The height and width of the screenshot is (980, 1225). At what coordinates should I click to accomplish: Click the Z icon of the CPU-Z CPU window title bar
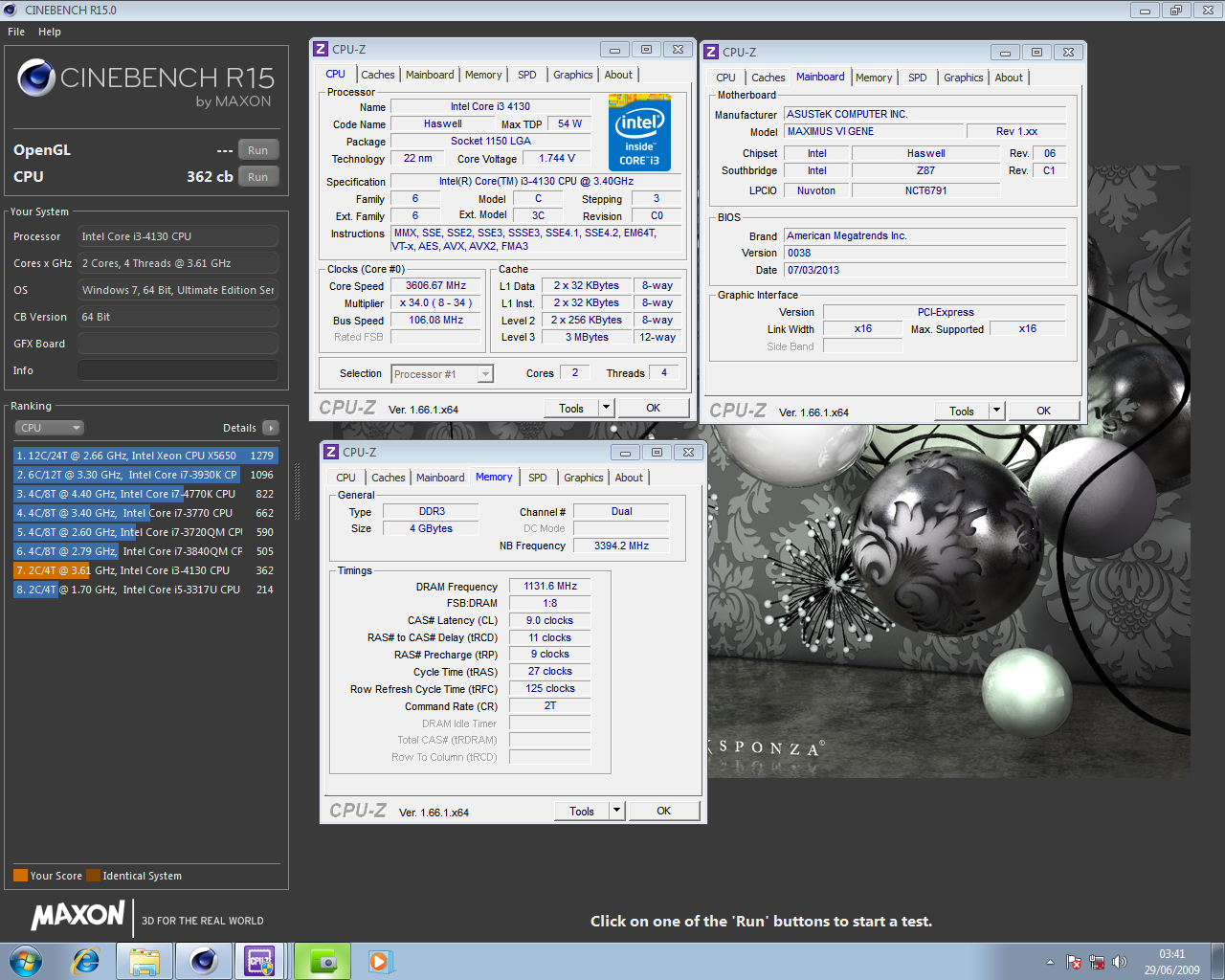click(321, 49)
